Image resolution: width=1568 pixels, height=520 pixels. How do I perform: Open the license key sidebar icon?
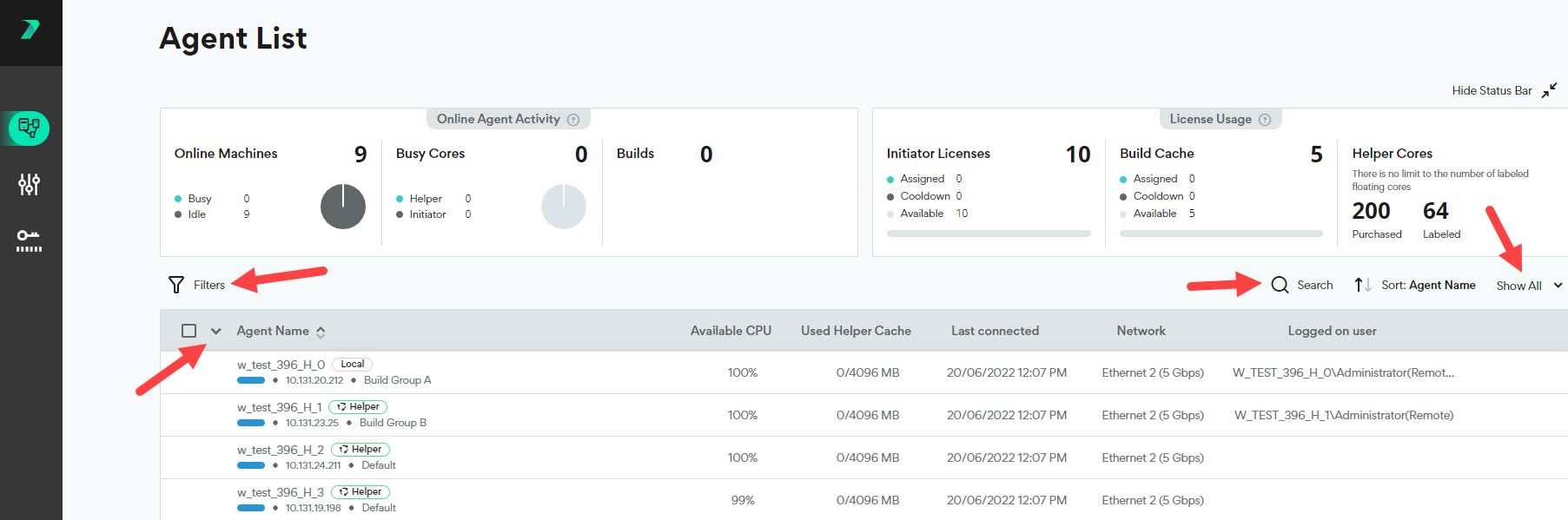(x=30, y=240)
